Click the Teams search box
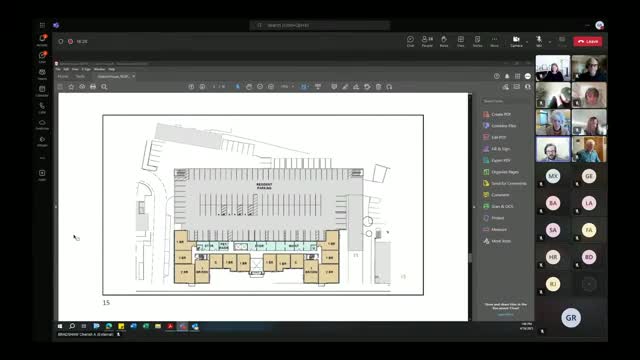The height and width of the screenshot is (360, 640). [320, 25]
